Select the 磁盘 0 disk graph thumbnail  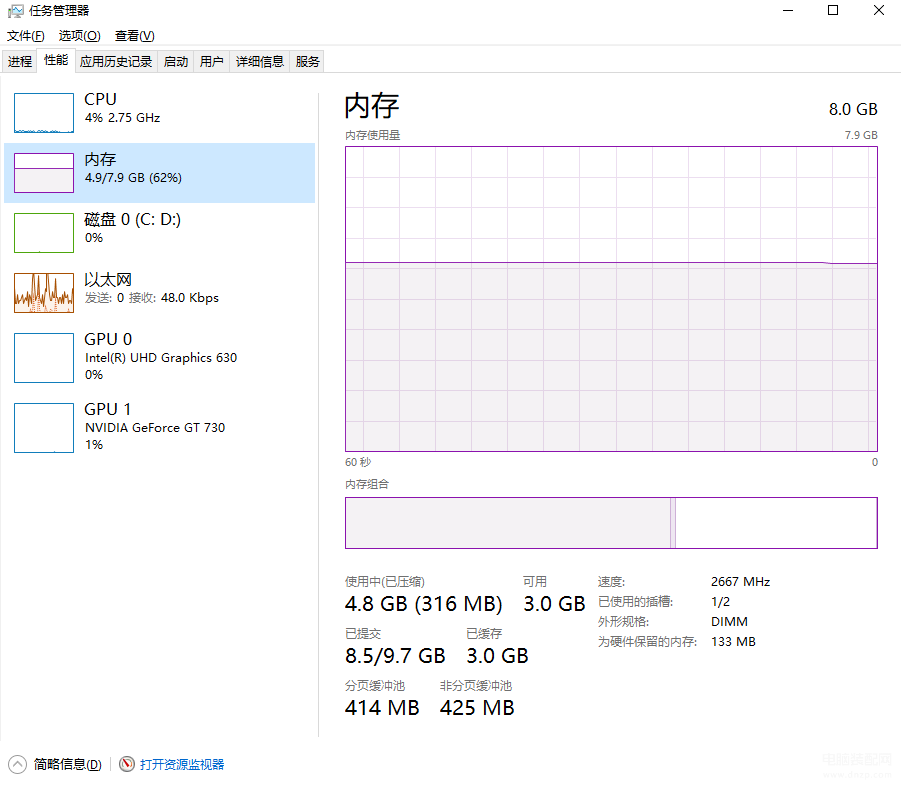(x=44, y=233)
